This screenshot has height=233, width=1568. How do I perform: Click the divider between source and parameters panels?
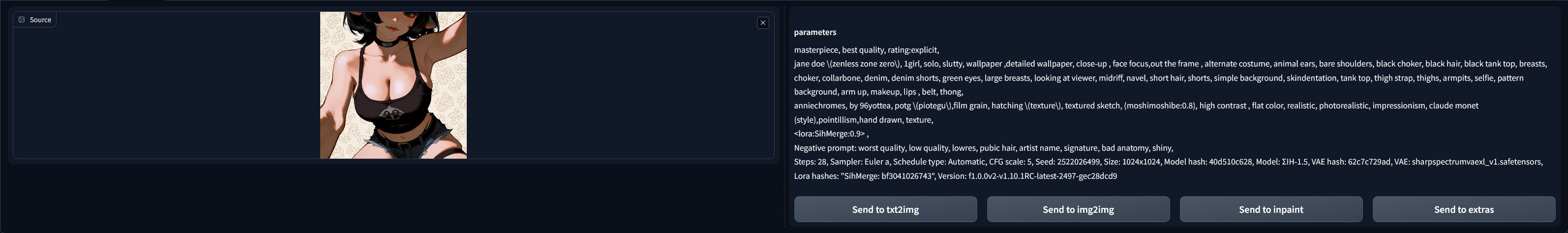(x=784, y=116)
